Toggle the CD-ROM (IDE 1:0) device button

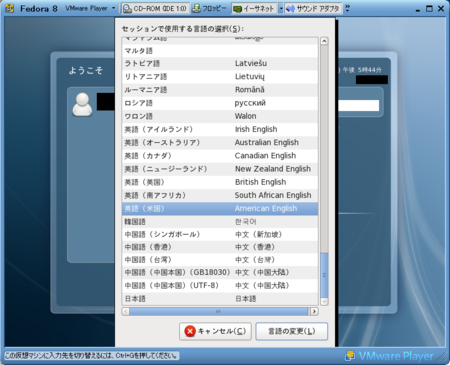tap(155, 8)
